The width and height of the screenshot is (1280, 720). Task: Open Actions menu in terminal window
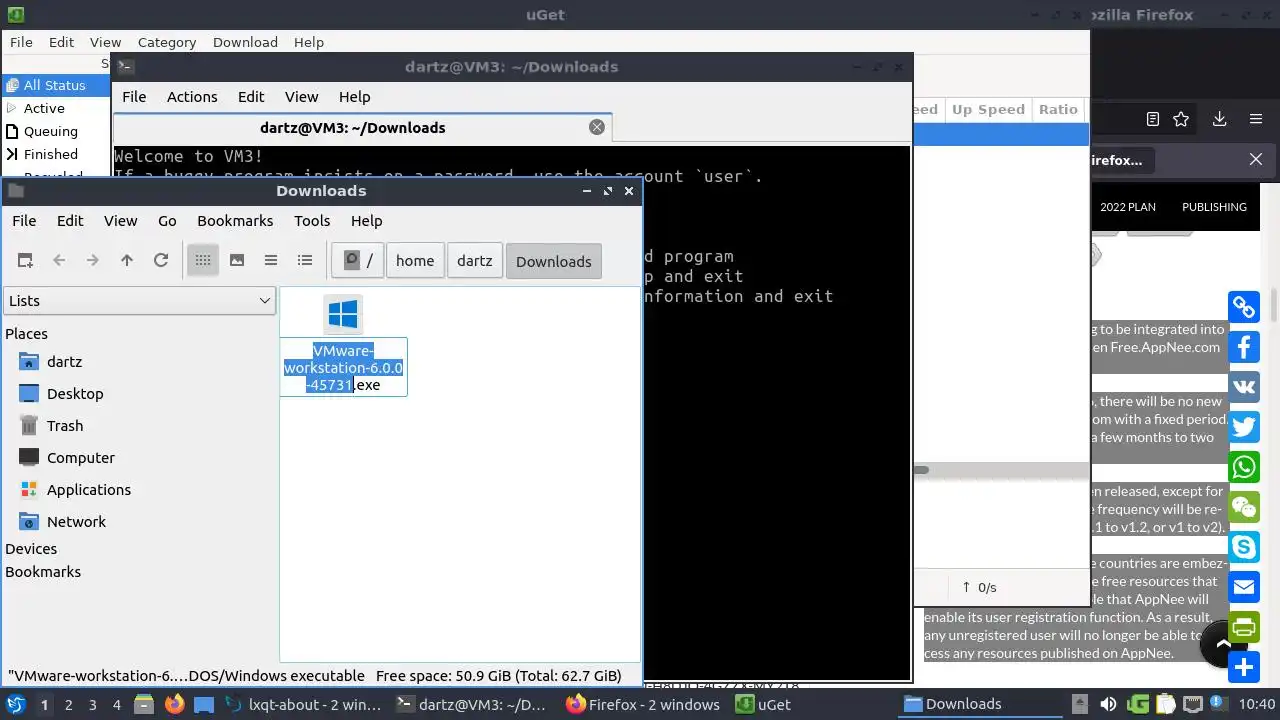[192, 97]
